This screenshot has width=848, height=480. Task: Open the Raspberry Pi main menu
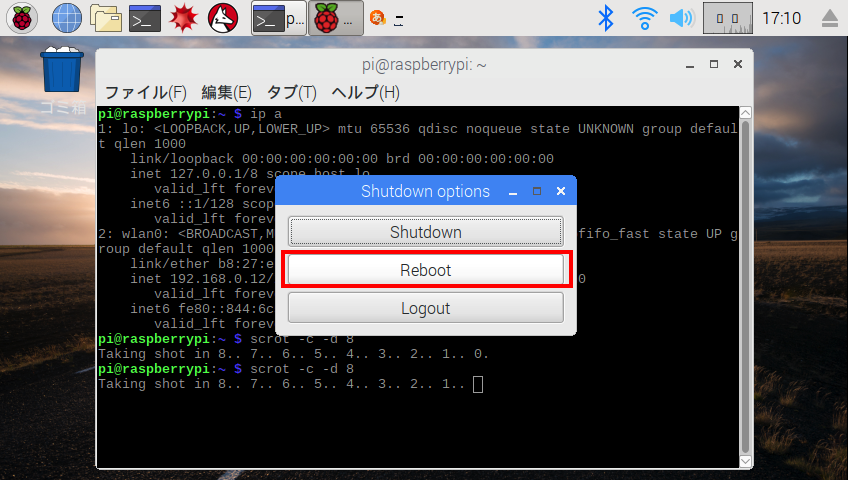(22, 18)
